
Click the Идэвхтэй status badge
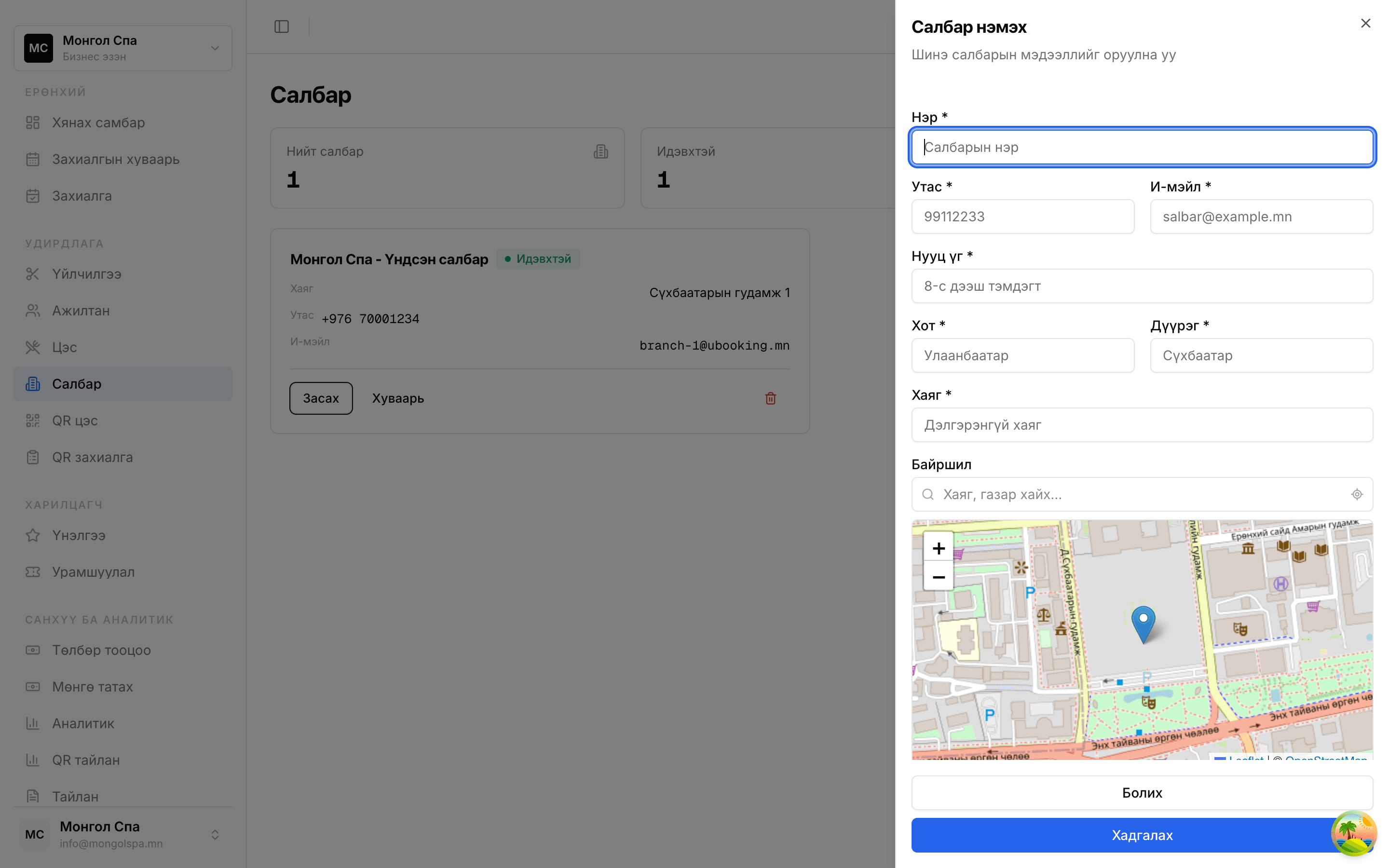[538, 259]
